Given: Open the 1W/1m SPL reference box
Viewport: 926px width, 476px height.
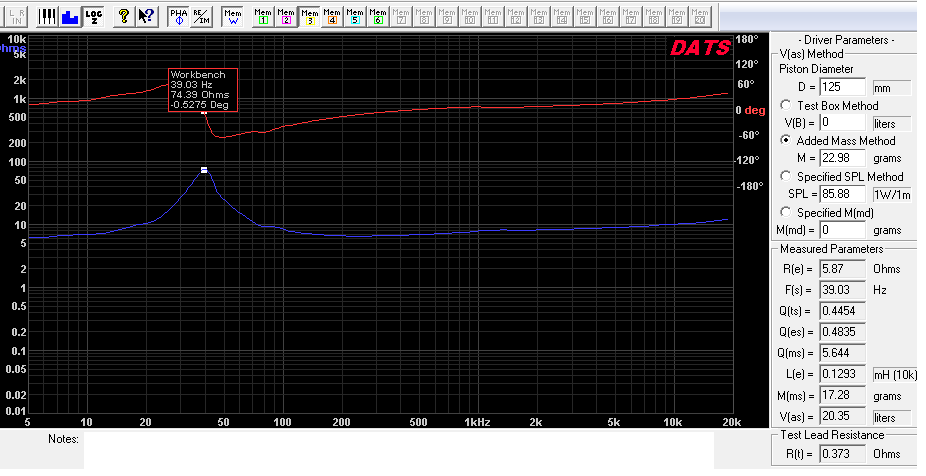Looking at the screenshot, I should point(892,194).
